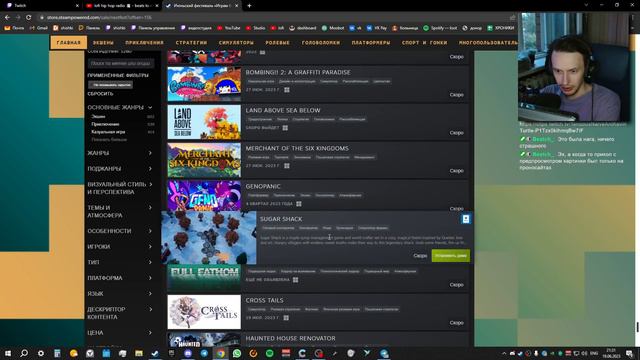Open Bombing!! 2 game thumbnail

coord(204,84)
